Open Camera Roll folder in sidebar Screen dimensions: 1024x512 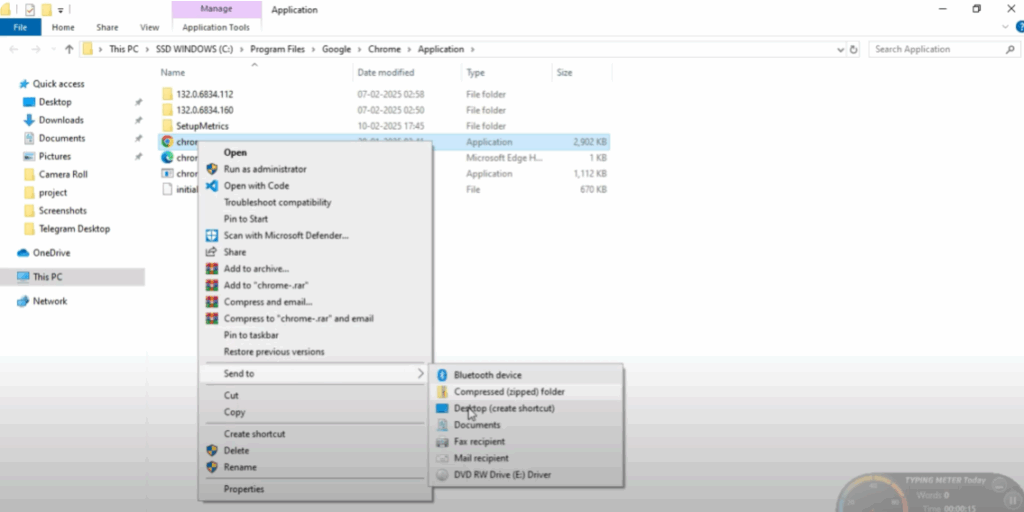[x=63, y=174]
